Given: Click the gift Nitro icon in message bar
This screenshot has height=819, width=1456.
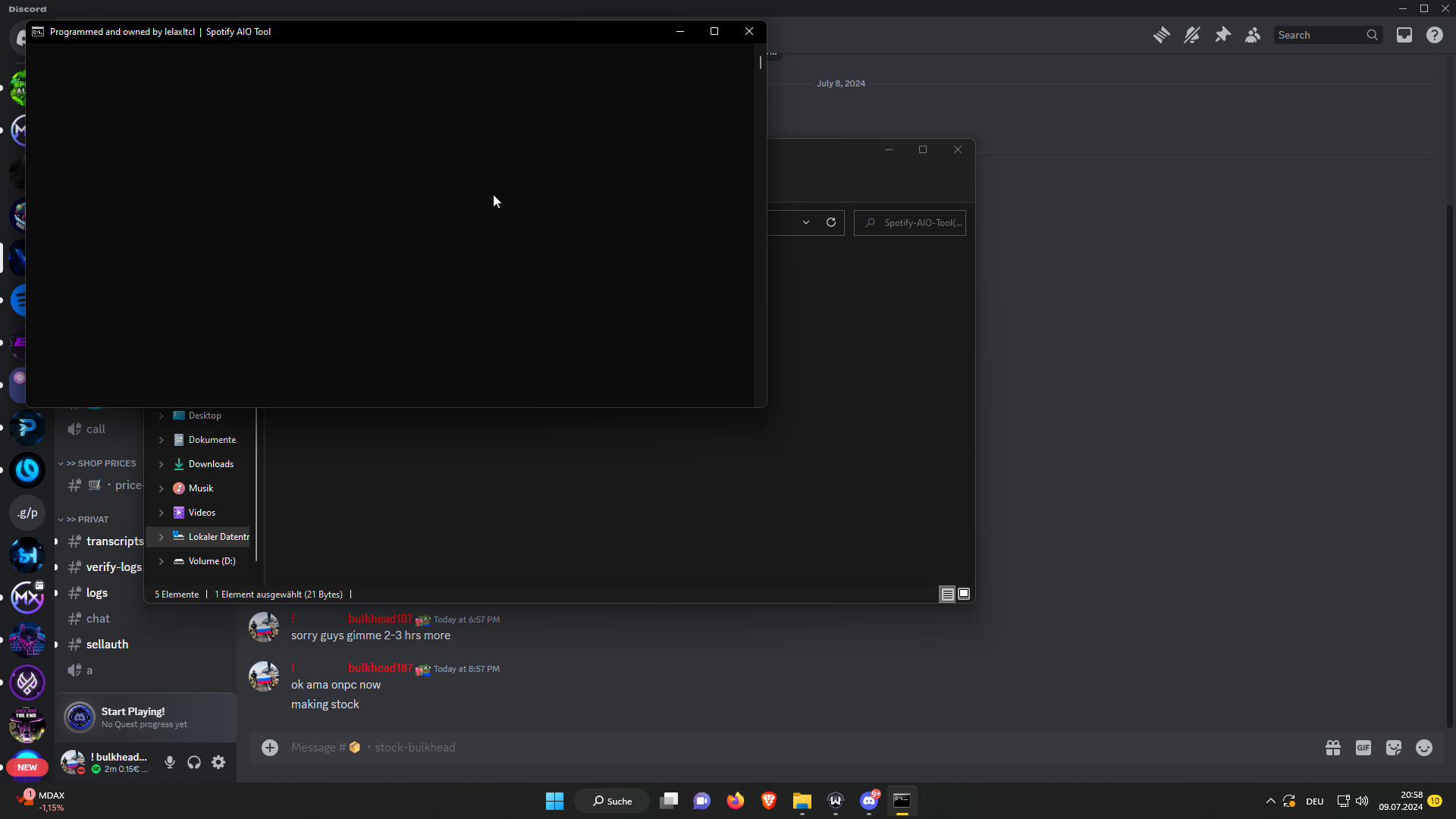Looking at the screenshot, I should (1333, 748).
